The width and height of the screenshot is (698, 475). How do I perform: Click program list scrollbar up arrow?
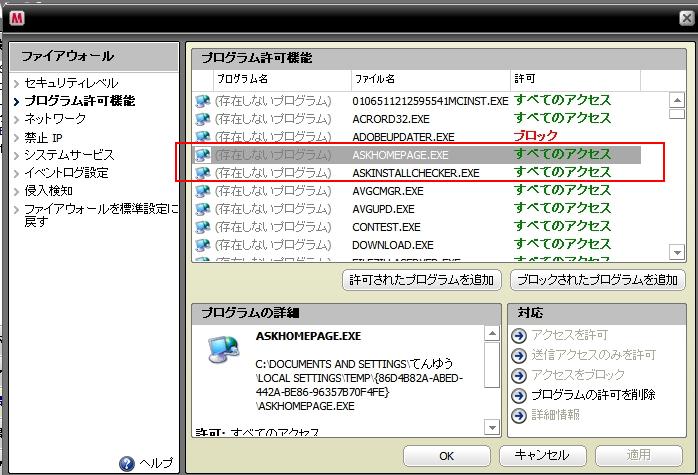pyautogui.click(x=677, y=100)
